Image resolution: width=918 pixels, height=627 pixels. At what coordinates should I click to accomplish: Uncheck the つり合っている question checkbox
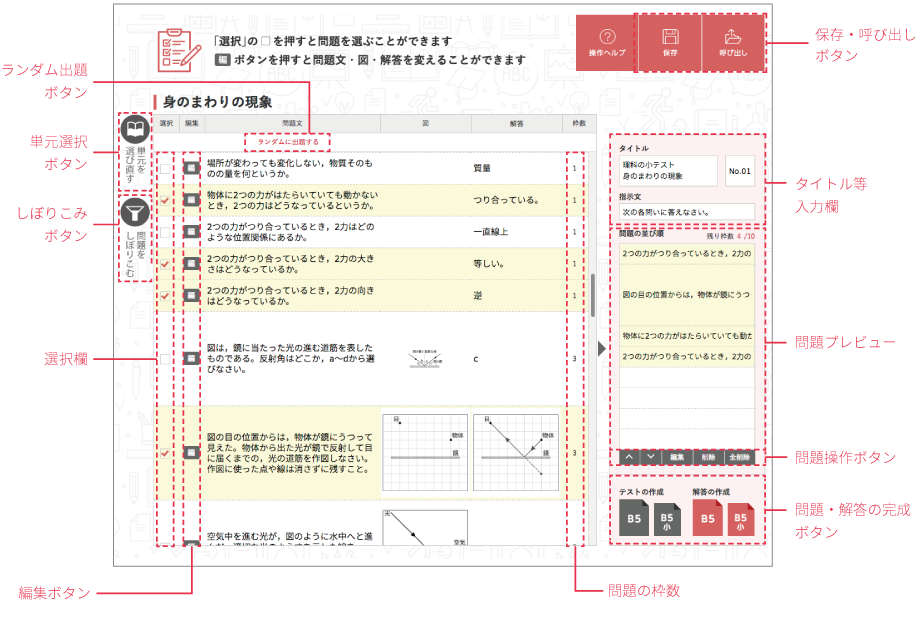tap(165, 200)
